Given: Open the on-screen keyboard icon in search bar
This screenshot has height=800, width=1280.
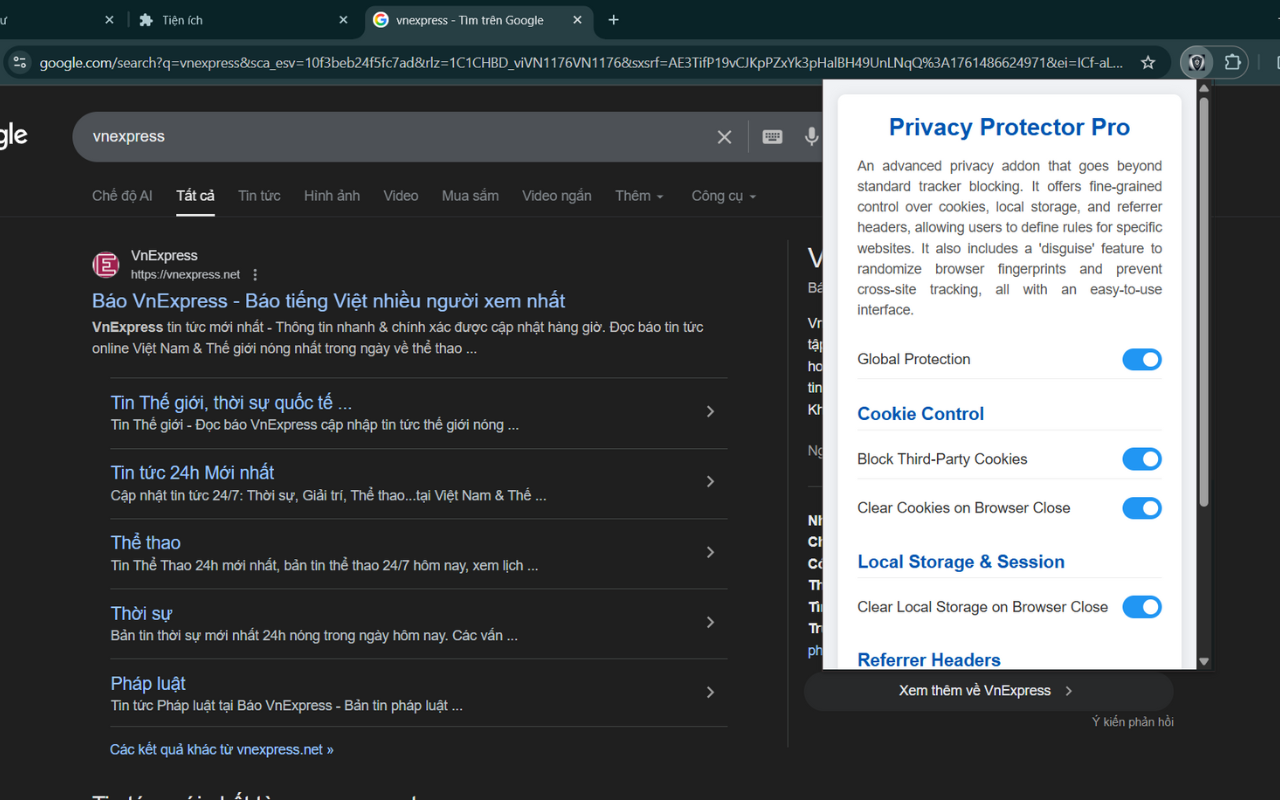Looking at the screenshot, I should point(771,137).
